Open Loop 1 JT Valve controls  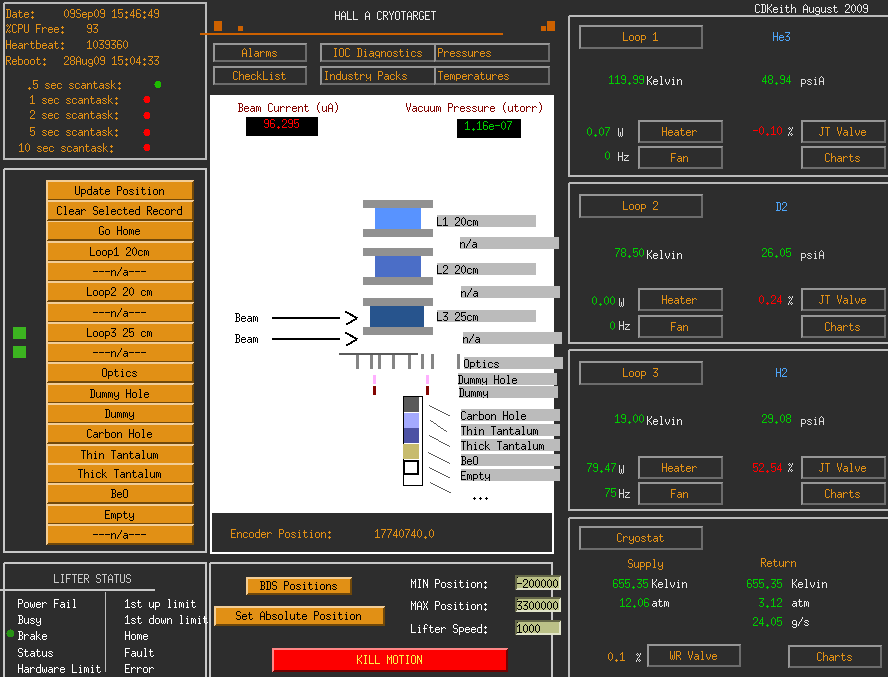tap(843, 131)
